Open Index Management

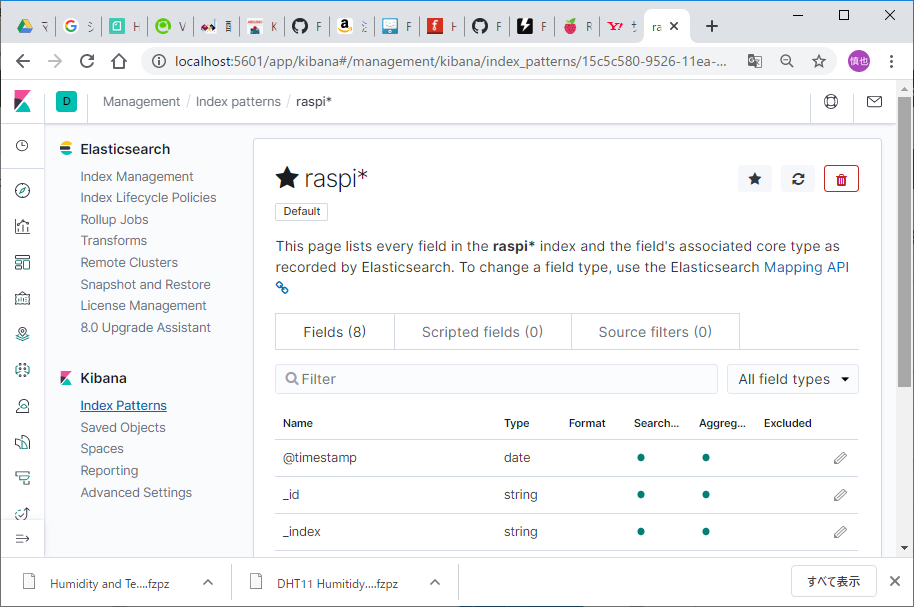click(137, 177)
